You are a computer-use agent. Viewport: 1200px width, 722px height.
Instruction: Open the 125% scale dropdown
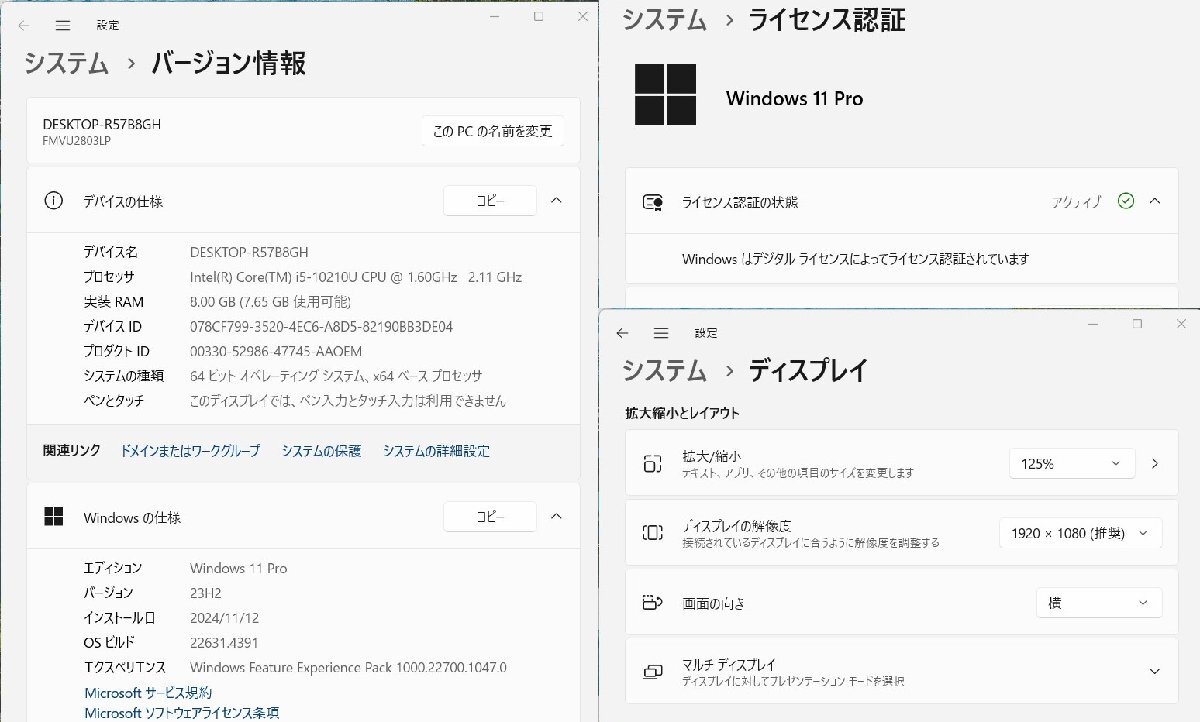[1072, 464]
